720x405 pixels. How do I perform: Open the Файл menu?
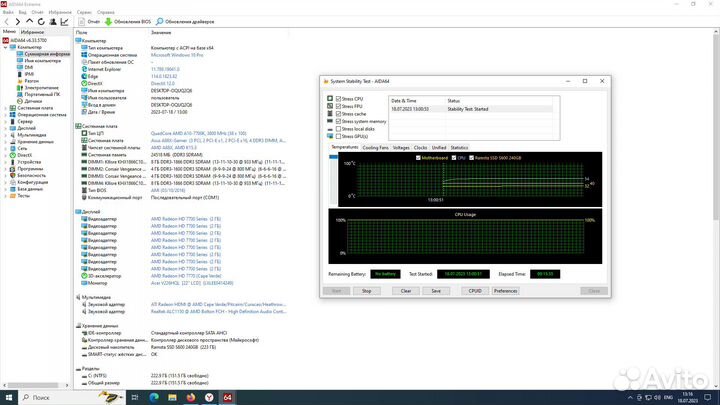(x=8, y=12)
